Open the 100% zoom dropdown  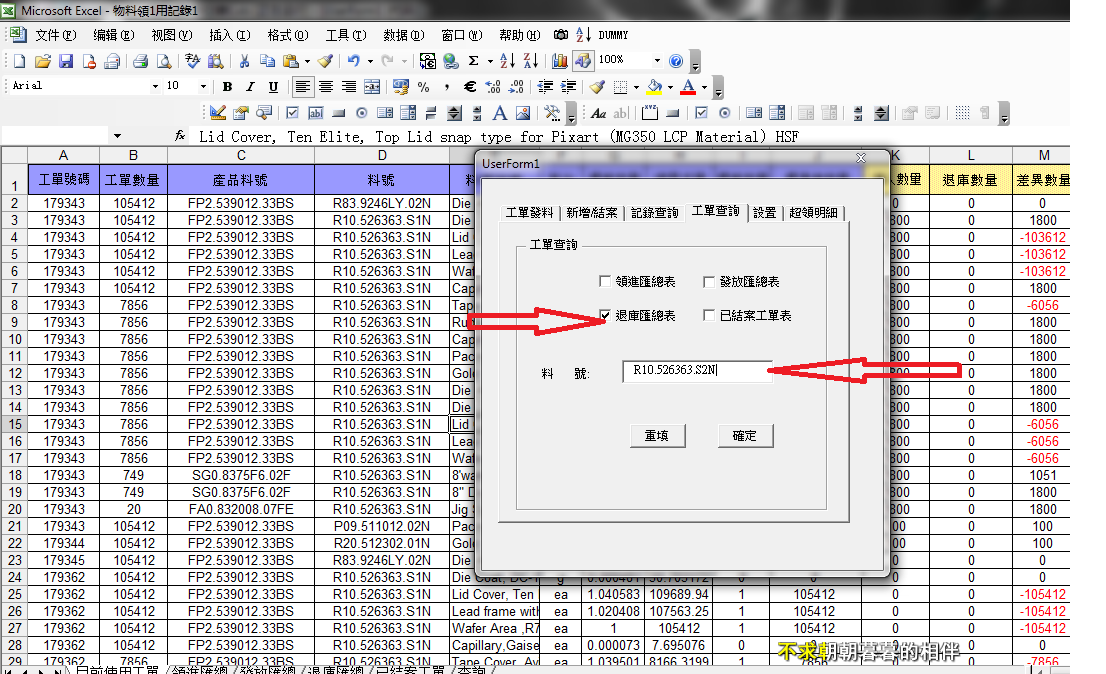(x=657, y=61)
